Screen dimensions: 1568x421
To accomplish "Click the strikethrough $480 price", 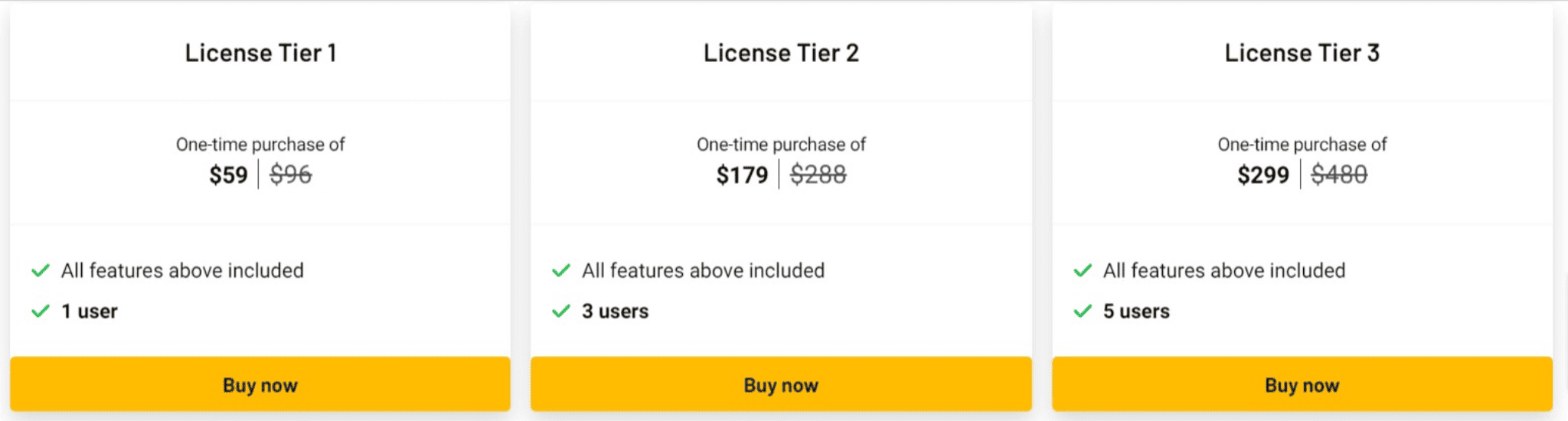I will click(1339, 175).
